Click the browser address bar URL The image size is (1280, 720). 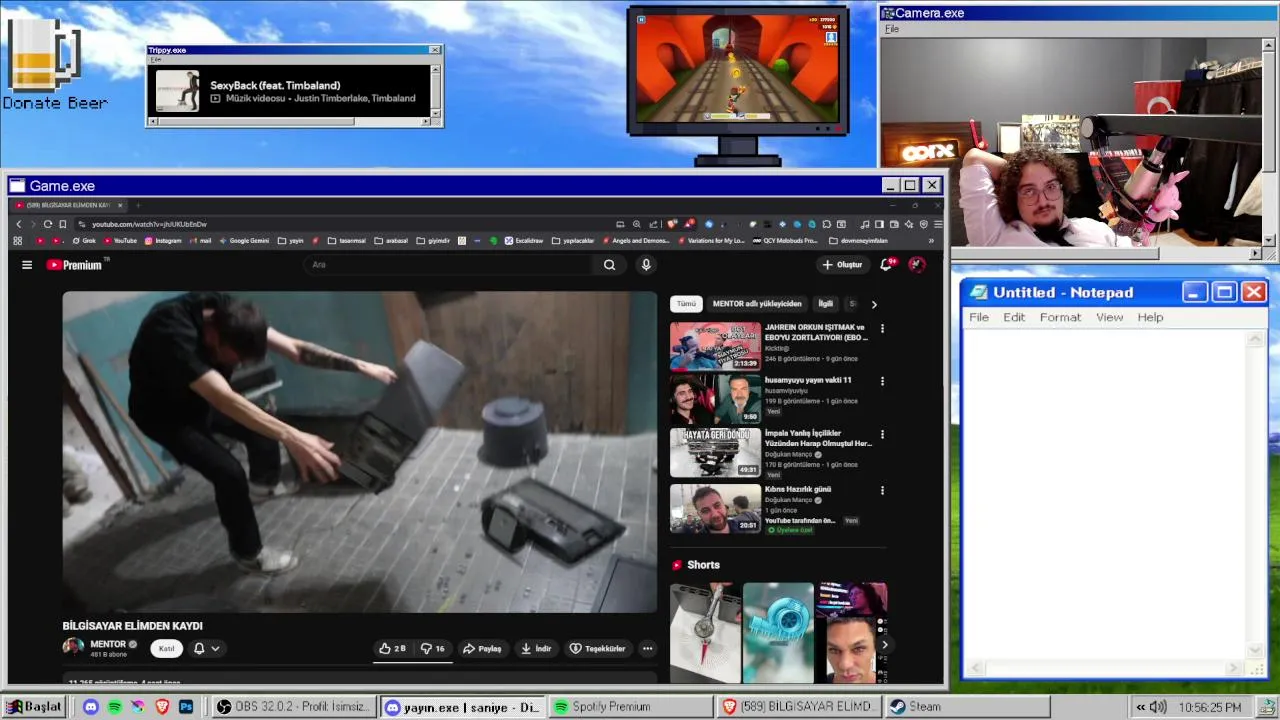coord(149,224)
